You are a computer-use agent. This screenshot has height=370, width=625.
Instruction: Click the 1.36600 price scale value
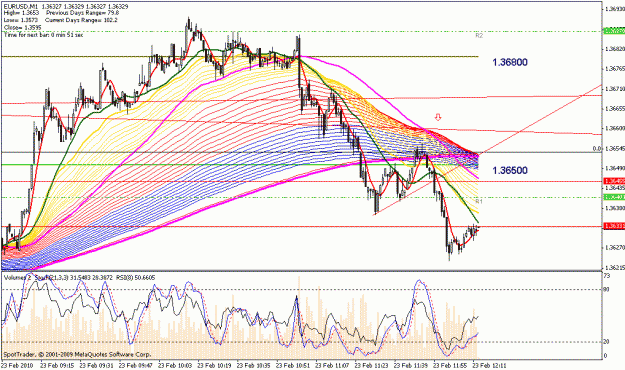(615, 128)
